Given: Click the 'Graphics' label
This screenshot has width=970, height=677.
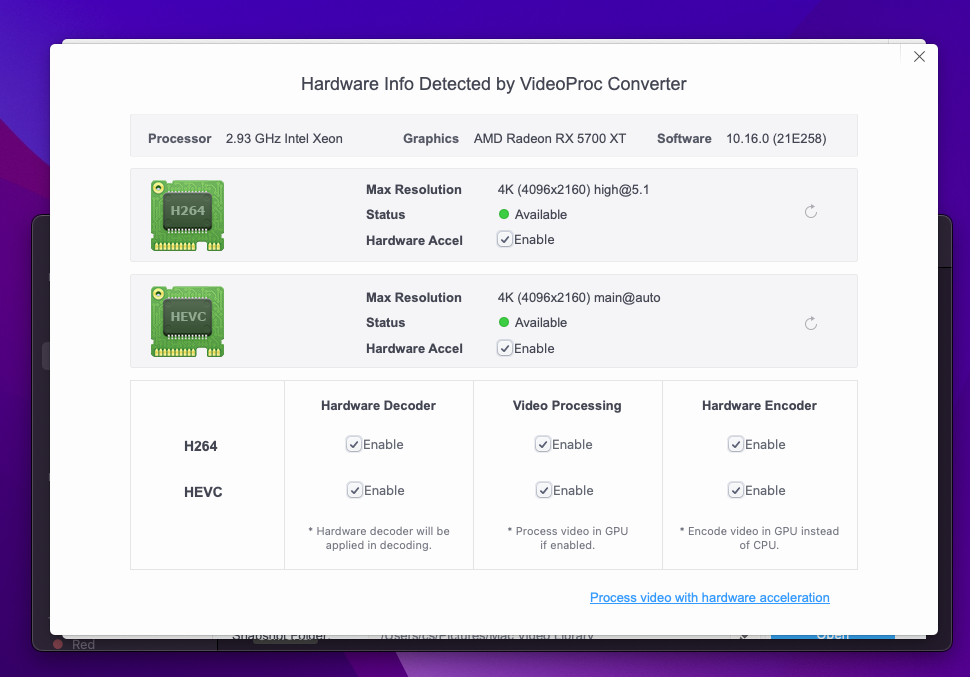Looking at the screenshot, I should (x=431, y=139).
